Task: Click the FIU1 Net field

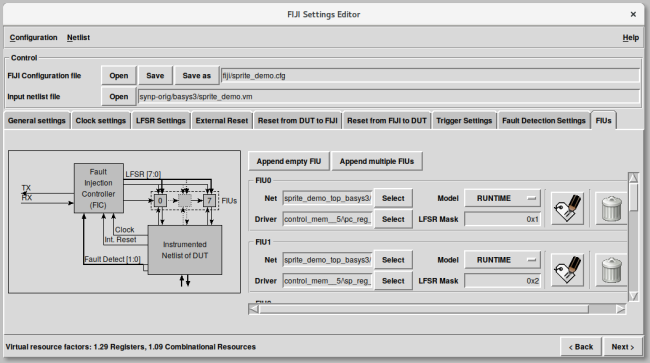Action: 327,260
